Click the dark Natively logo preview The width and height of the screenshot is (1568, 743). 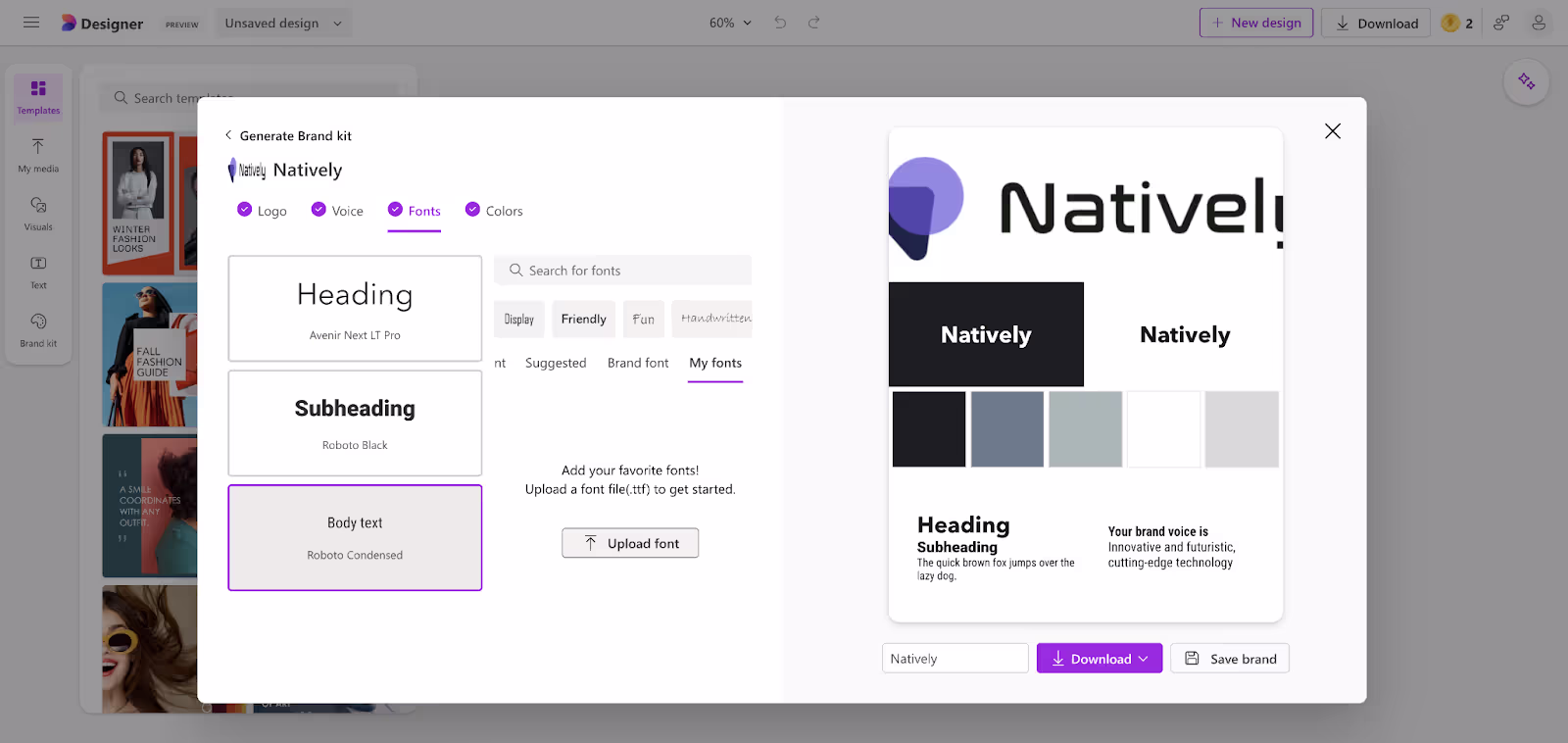986,334
